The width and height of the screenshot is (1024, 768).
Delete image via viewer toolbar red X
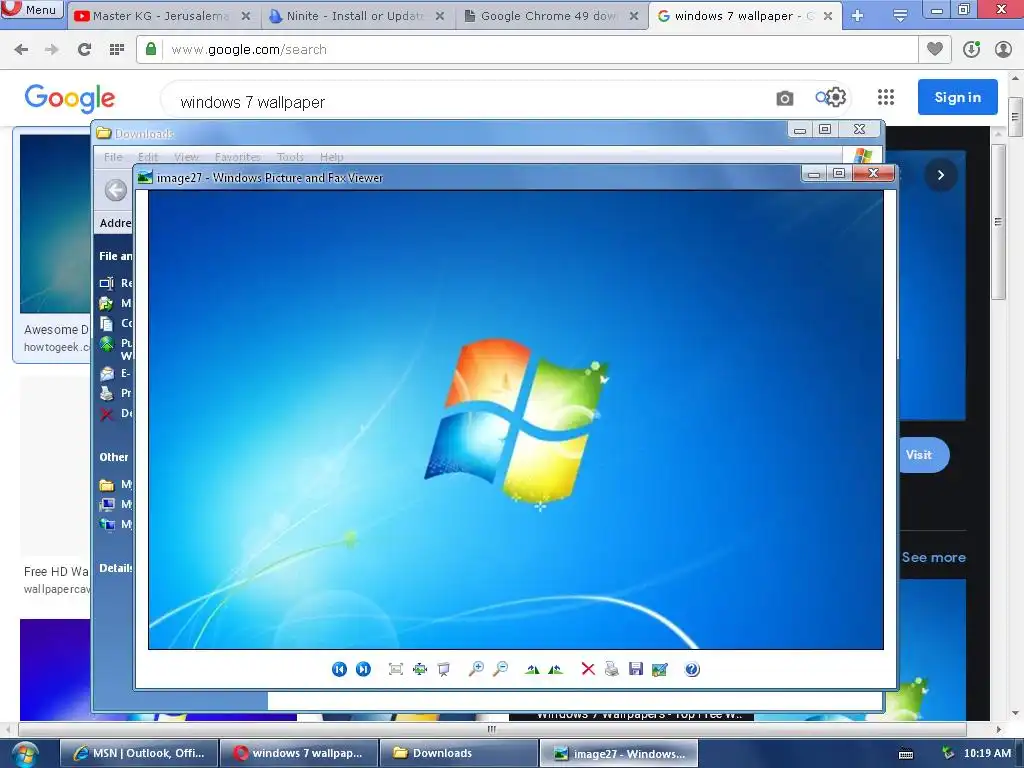pos(588,669)
